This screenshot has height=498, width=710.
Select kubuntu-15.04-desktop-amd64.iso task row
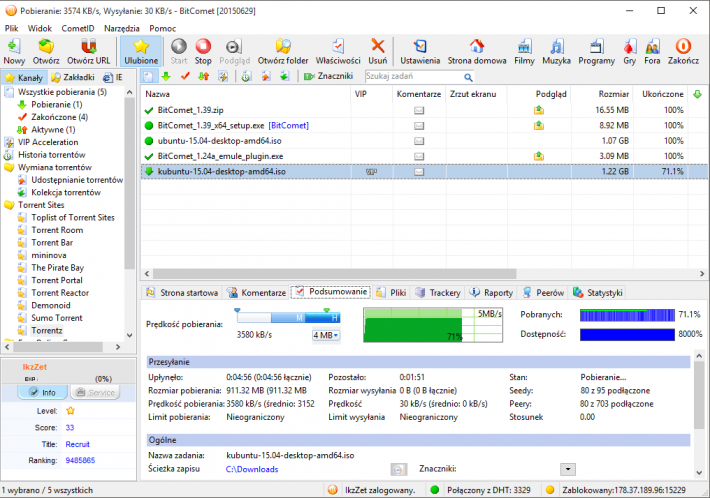pos(424,172)
